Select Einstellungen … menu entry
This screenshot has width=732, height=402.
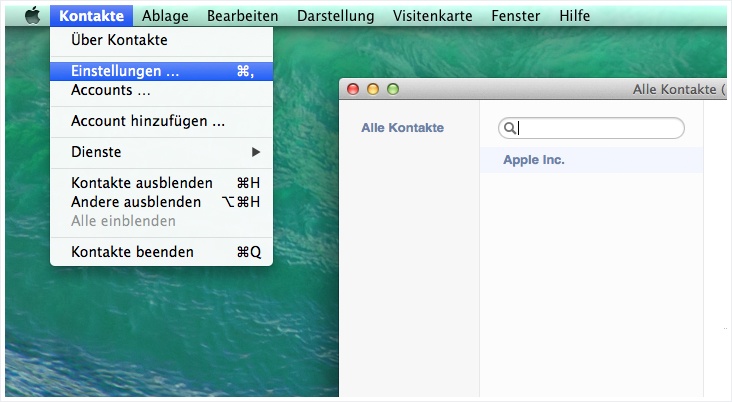[x=162, y=71]
